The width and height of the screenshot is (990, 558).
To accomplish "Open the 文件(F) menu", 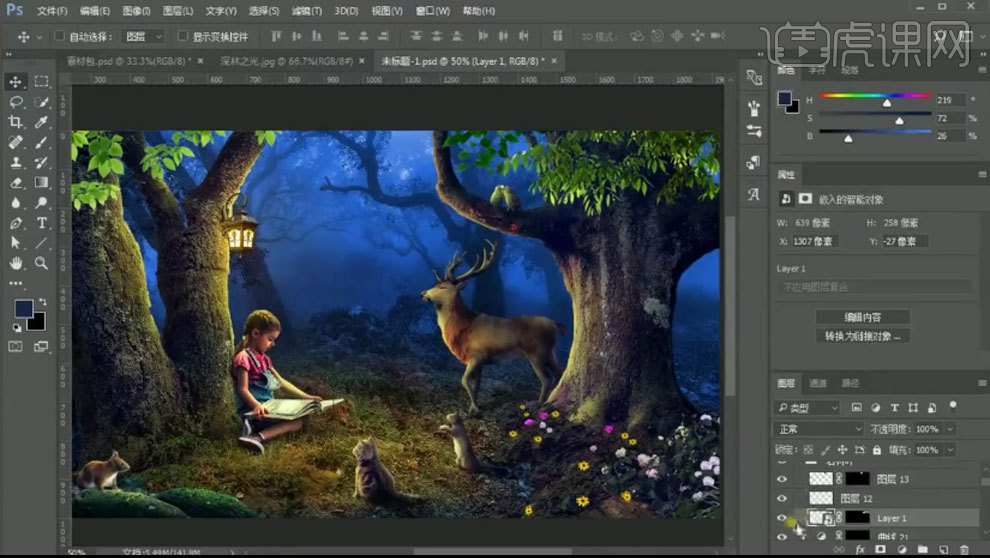I will point(52,11).
